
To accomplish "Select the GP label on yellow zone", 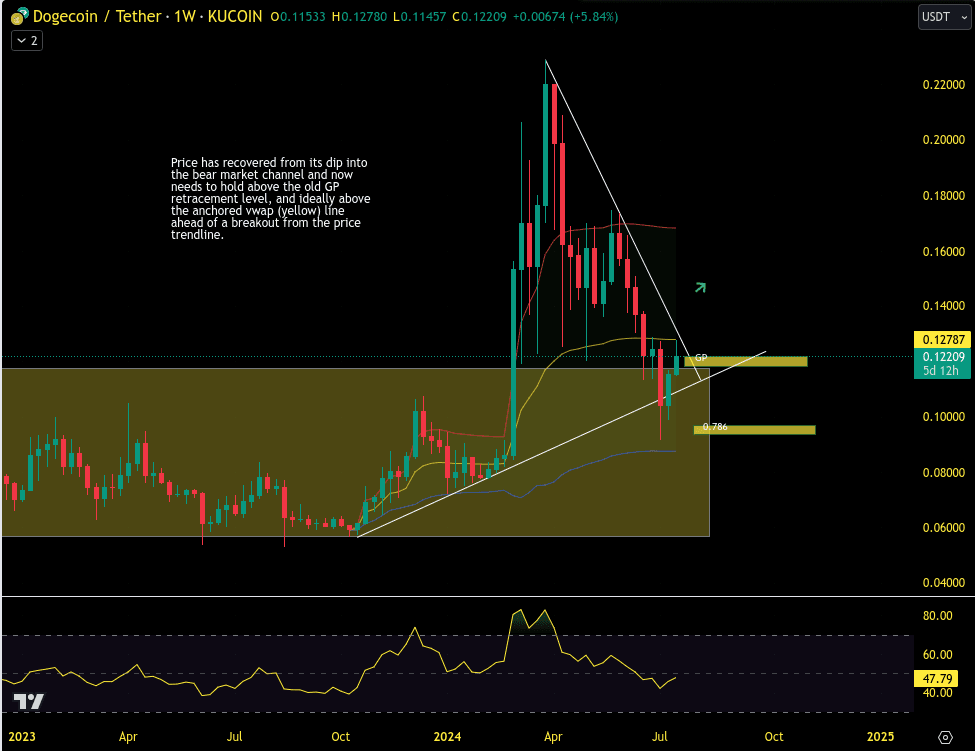I will pyautogui.click(x=701, y=357).
